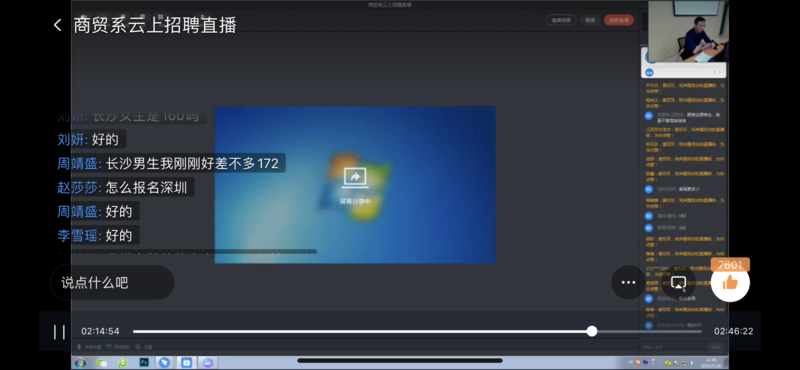Open the Windows Start menu orb

click(80, 363)
